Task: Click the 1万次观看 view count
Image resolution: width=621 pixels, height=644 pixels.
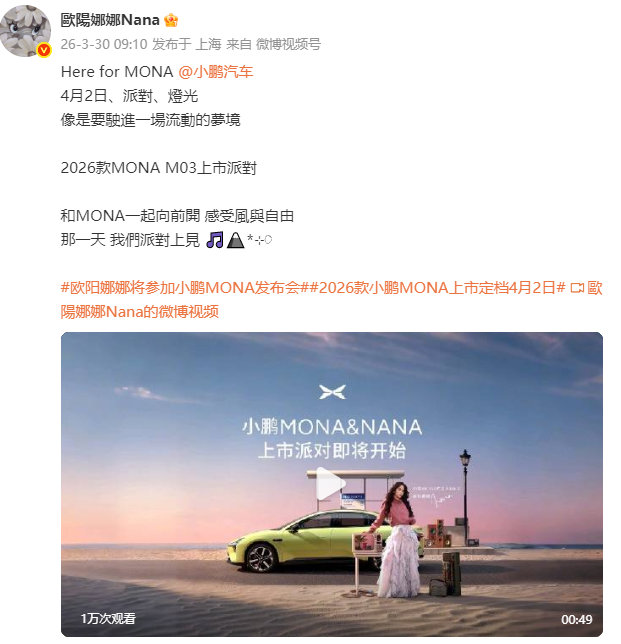Action: pyautogui.click(x=108, y=618)
